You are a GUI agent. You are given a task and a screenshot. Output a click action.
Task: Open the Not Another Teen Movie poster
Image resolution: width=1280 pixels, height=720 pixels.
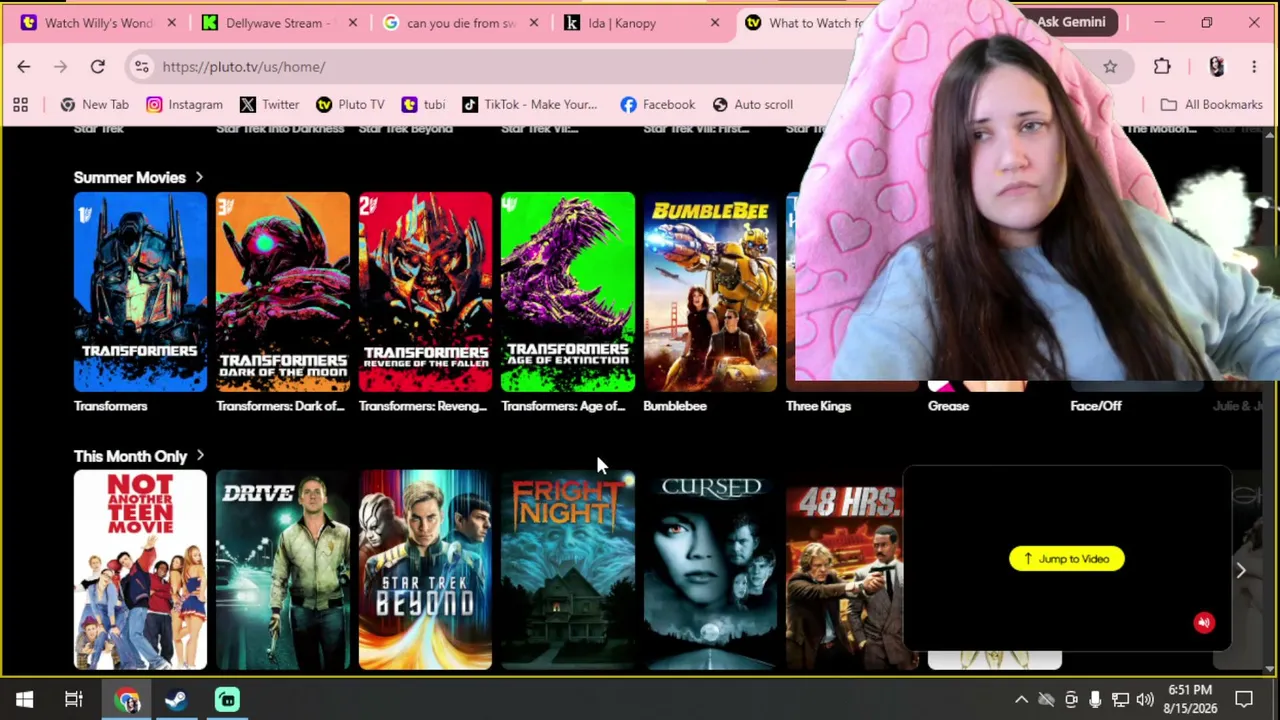pyautogui.click(x=140, y=570)
